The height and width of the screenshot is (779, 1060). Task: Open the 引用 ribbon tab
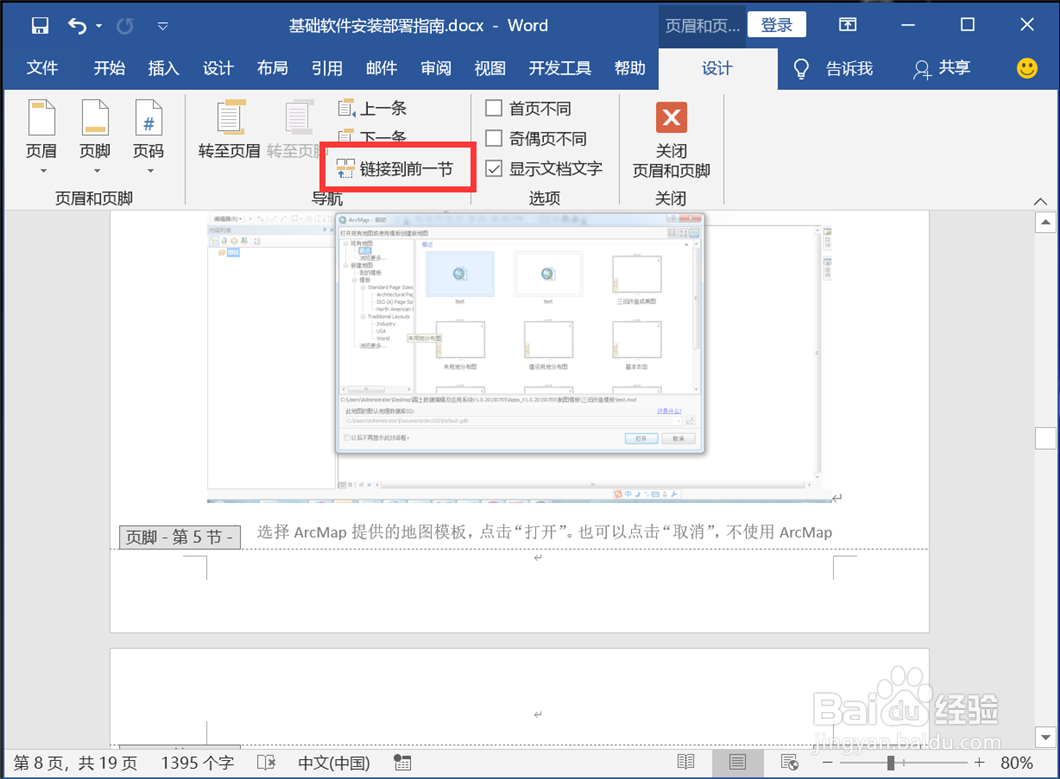pos(327,68)
